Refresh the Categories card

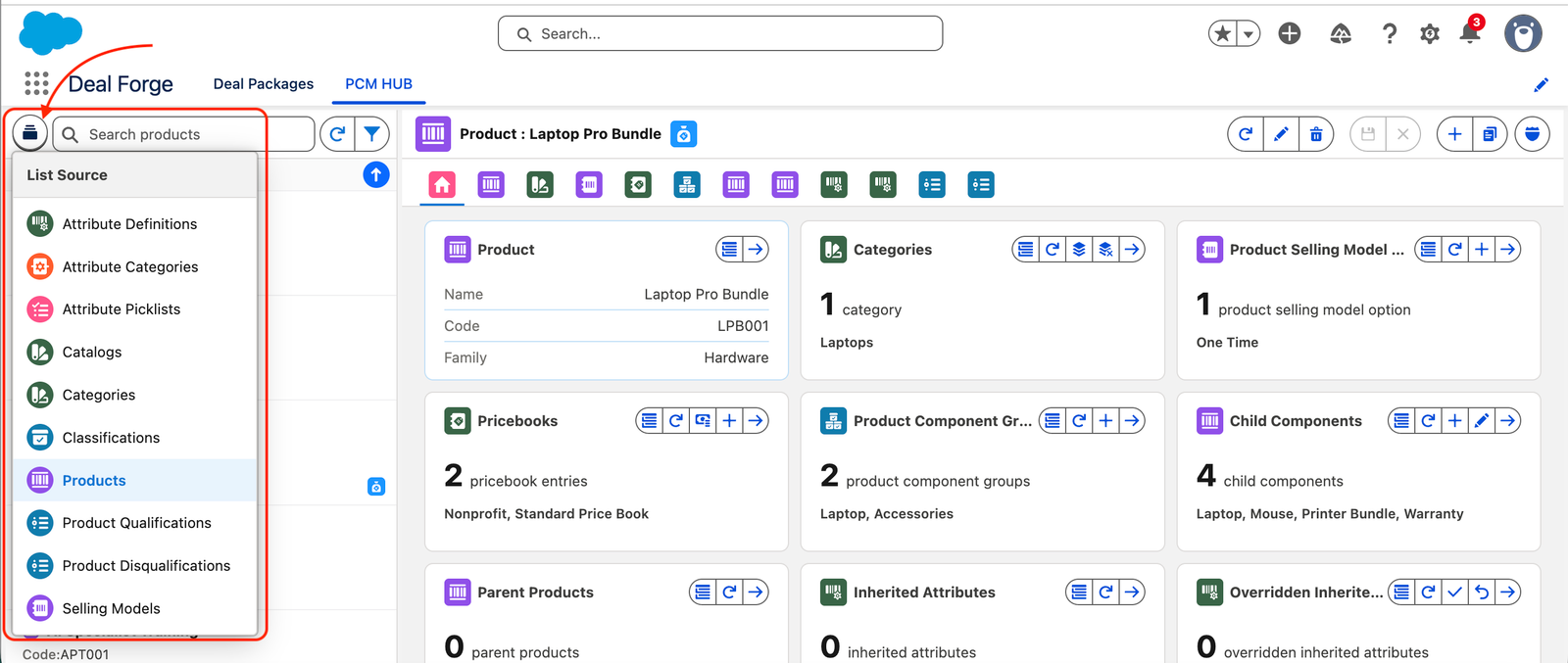(x=1053, y=250)
